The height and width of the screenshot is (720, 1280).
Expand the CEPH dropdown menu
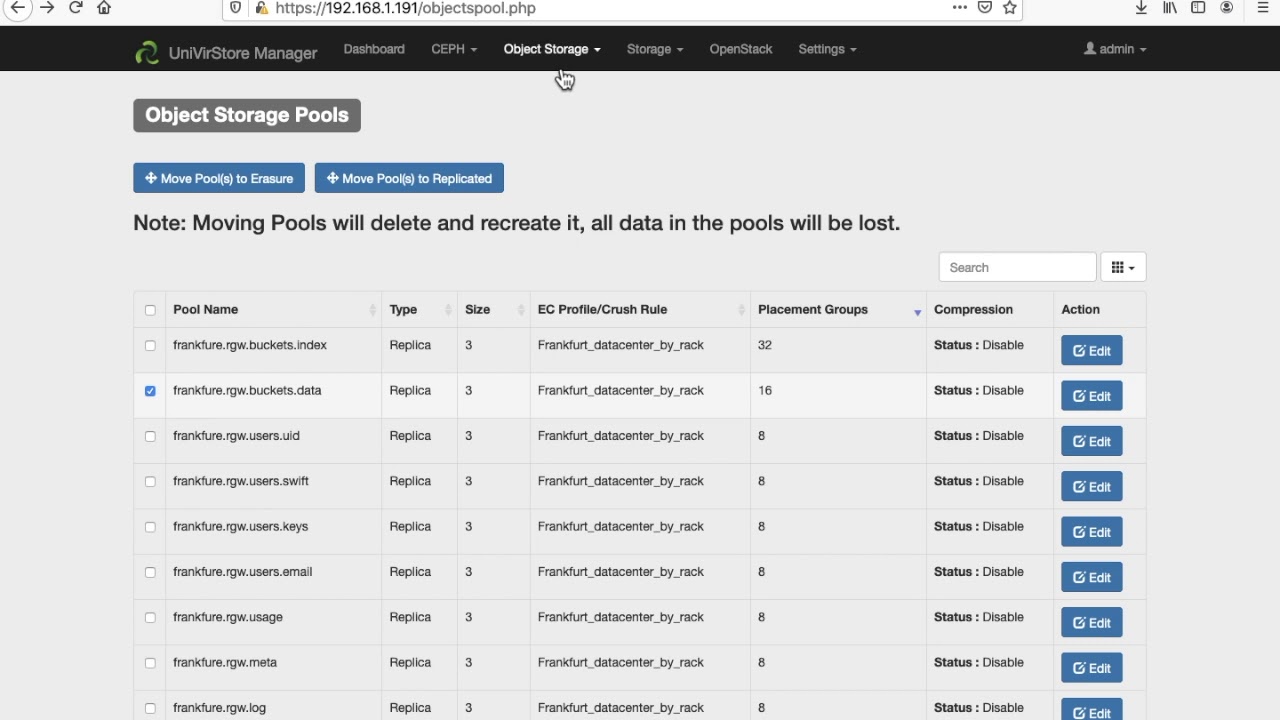click(x=453, y=49)
